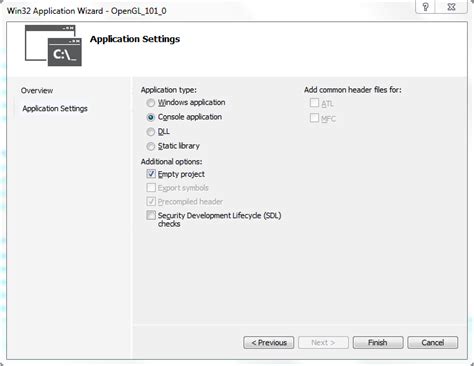Click Finish to create the project

click(x=378, y=343)
